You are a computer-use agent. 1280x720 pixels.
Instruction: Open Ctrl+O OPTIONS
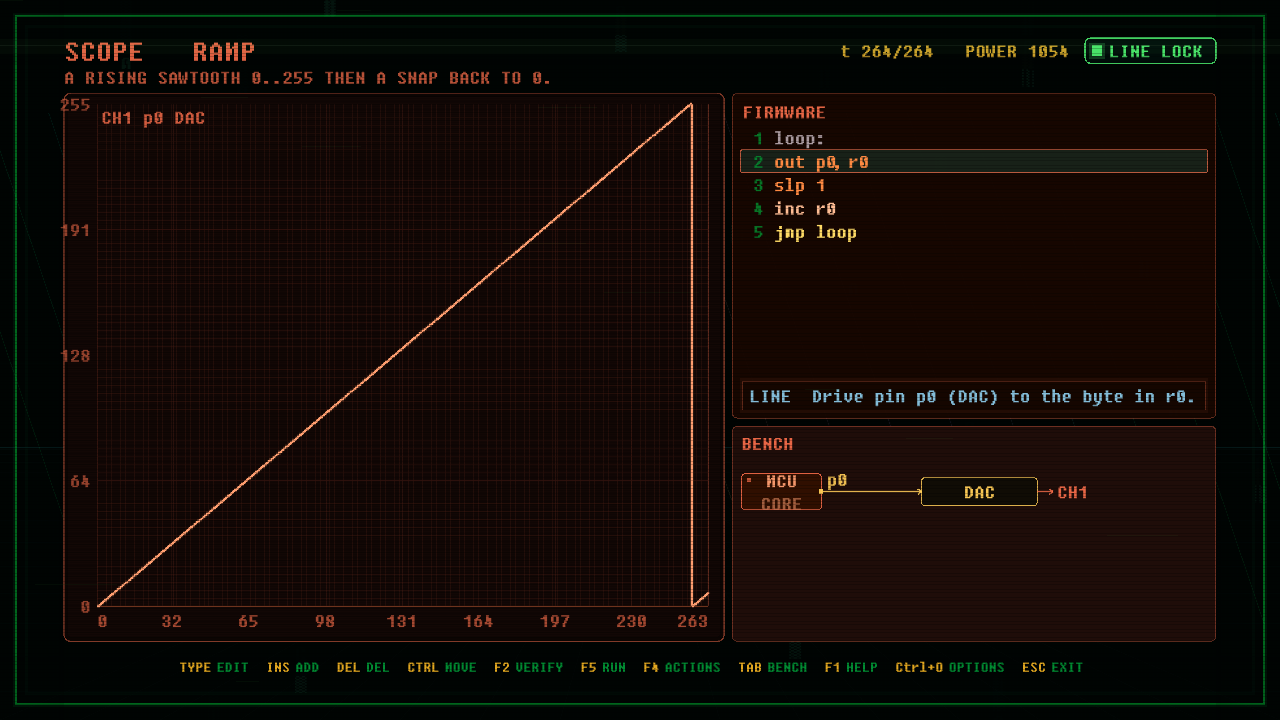(950, 667)
